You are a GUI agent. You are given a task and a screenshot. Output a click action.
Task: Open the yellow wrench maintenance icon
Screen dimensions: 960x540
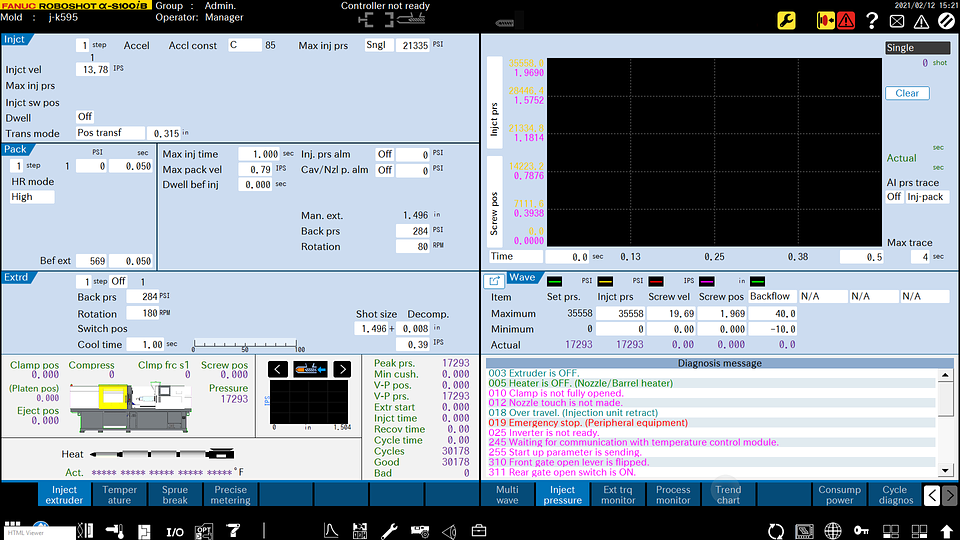pos(786,21)
